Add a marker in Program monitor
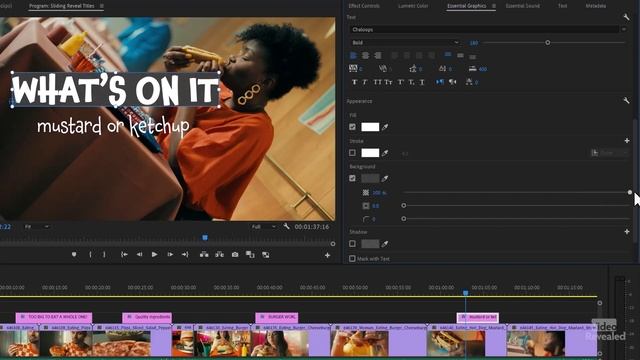Image resolution: width=640 pixels, height=360 pixels. click(74, 254)
